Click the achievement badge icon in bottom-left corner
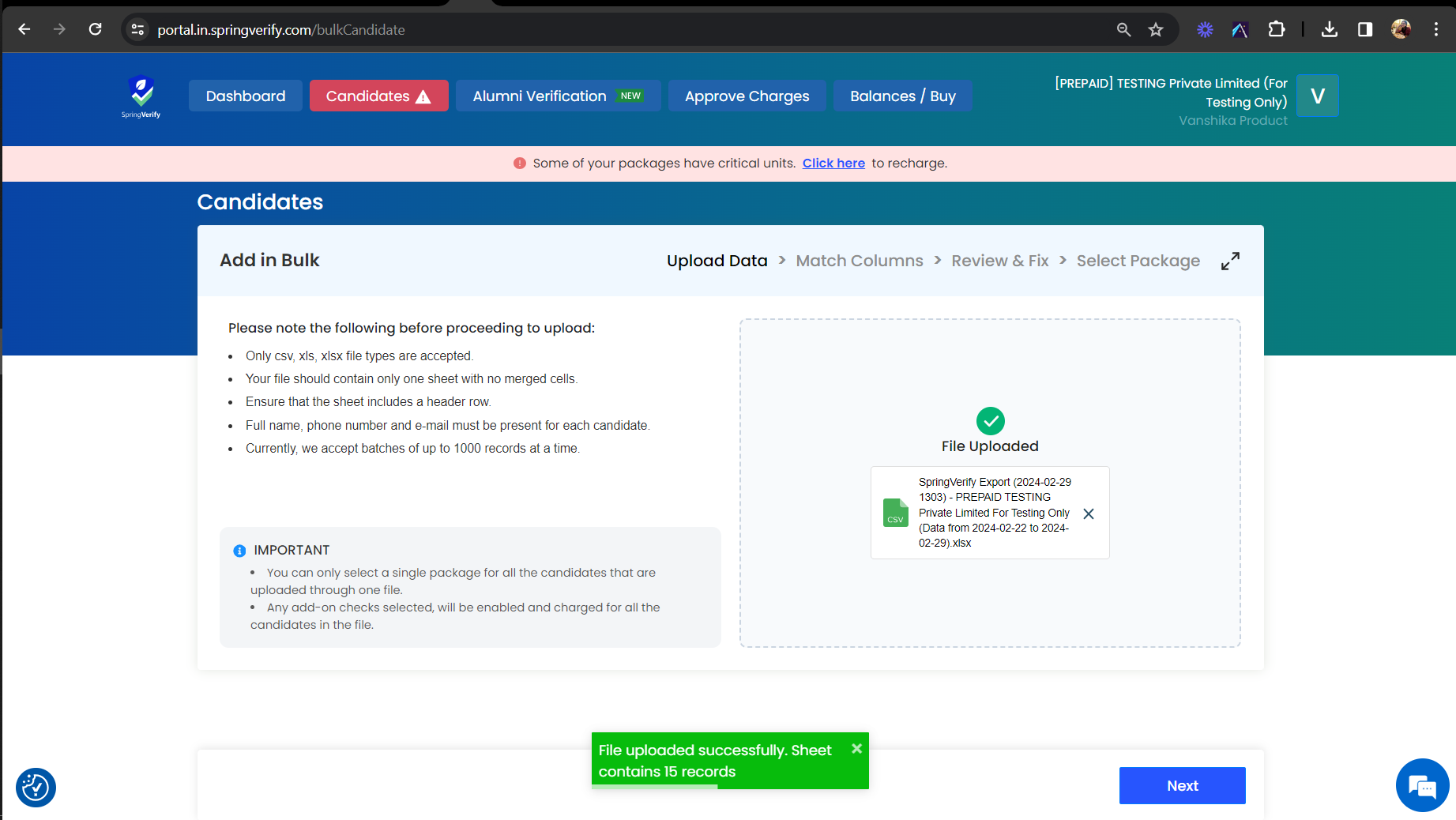This screenshot has height=820, width=1456. [x=36, y=787]
